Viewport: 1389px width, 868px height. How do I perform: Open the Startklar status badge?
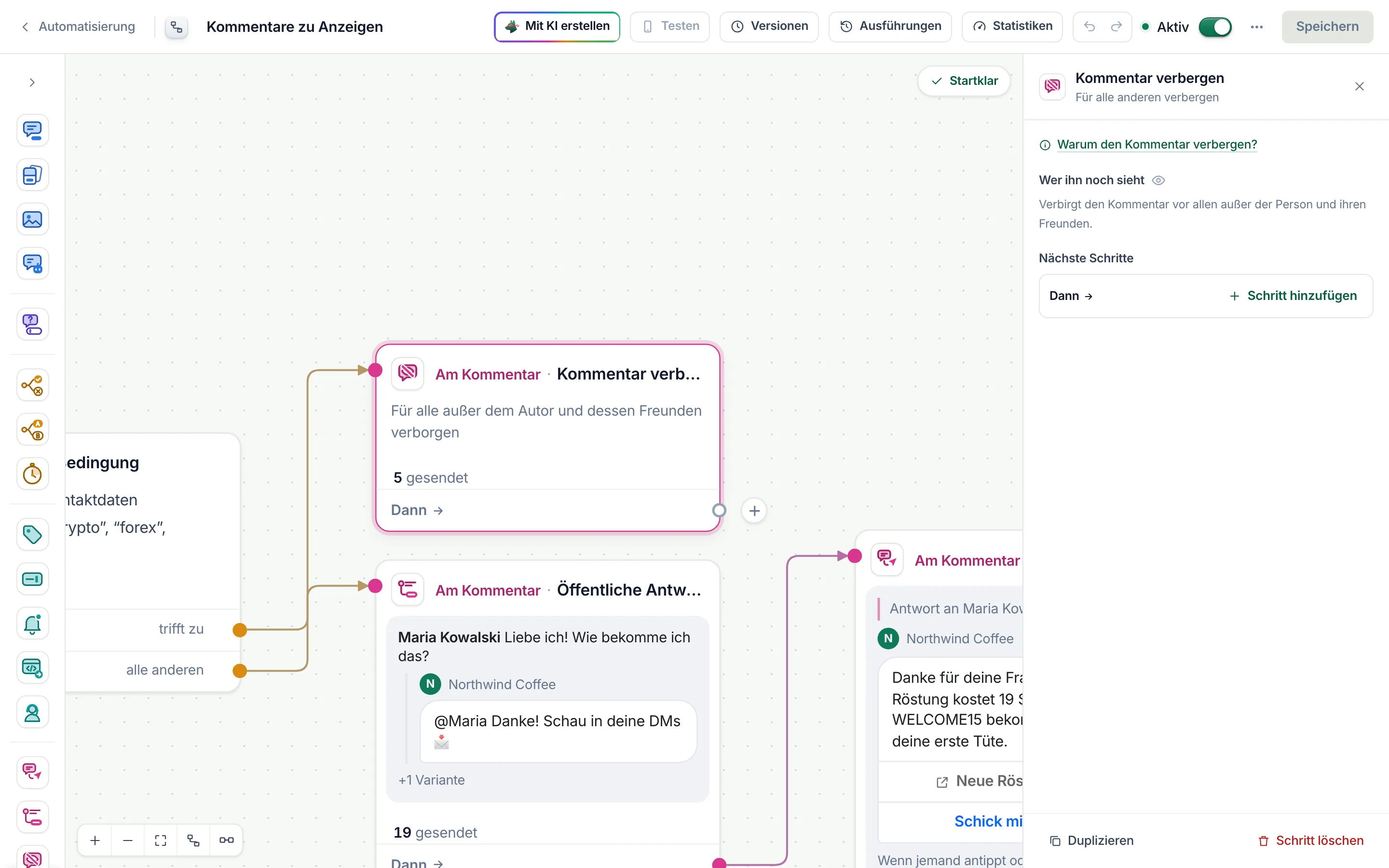(x=964, y=81)
